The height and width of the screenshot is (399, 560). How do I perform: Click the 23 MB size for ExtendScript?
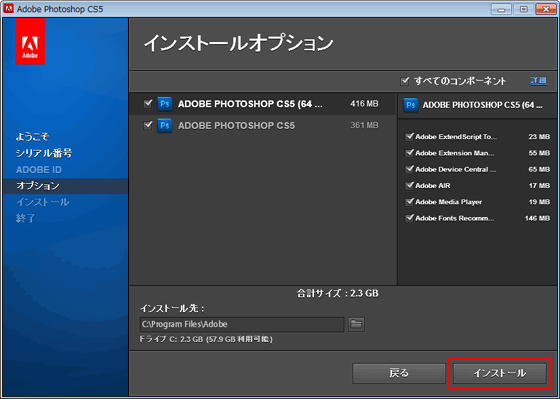click(539, 137)
